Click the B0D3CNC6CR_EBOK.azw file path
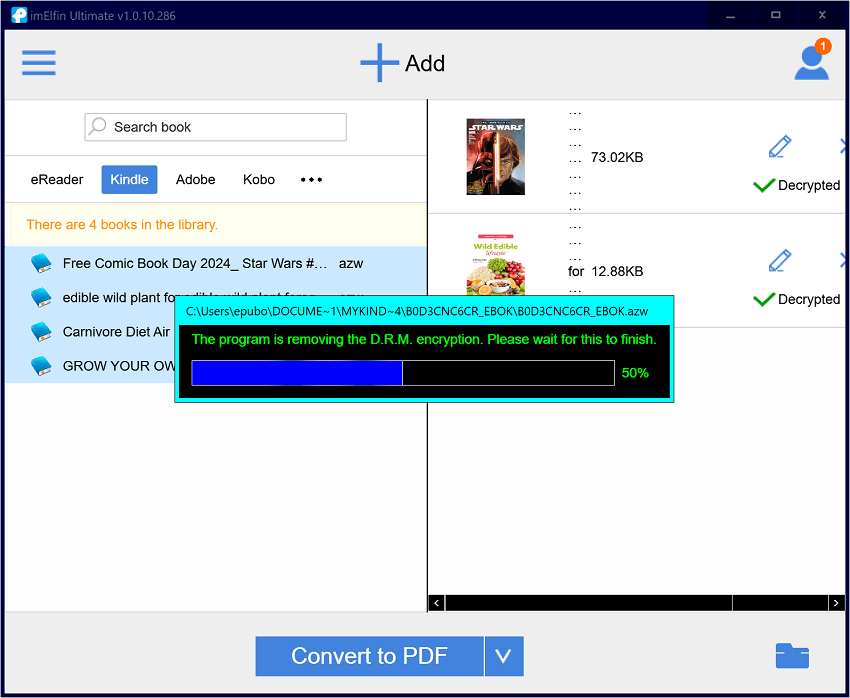Image resolution: width=850 pixels, height=698 pixels. (417, 312)
